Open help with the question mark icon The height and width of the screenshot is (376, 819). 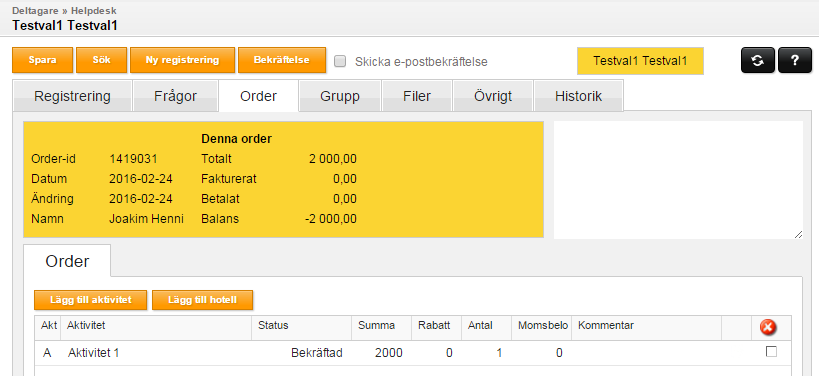coord(794,61)
